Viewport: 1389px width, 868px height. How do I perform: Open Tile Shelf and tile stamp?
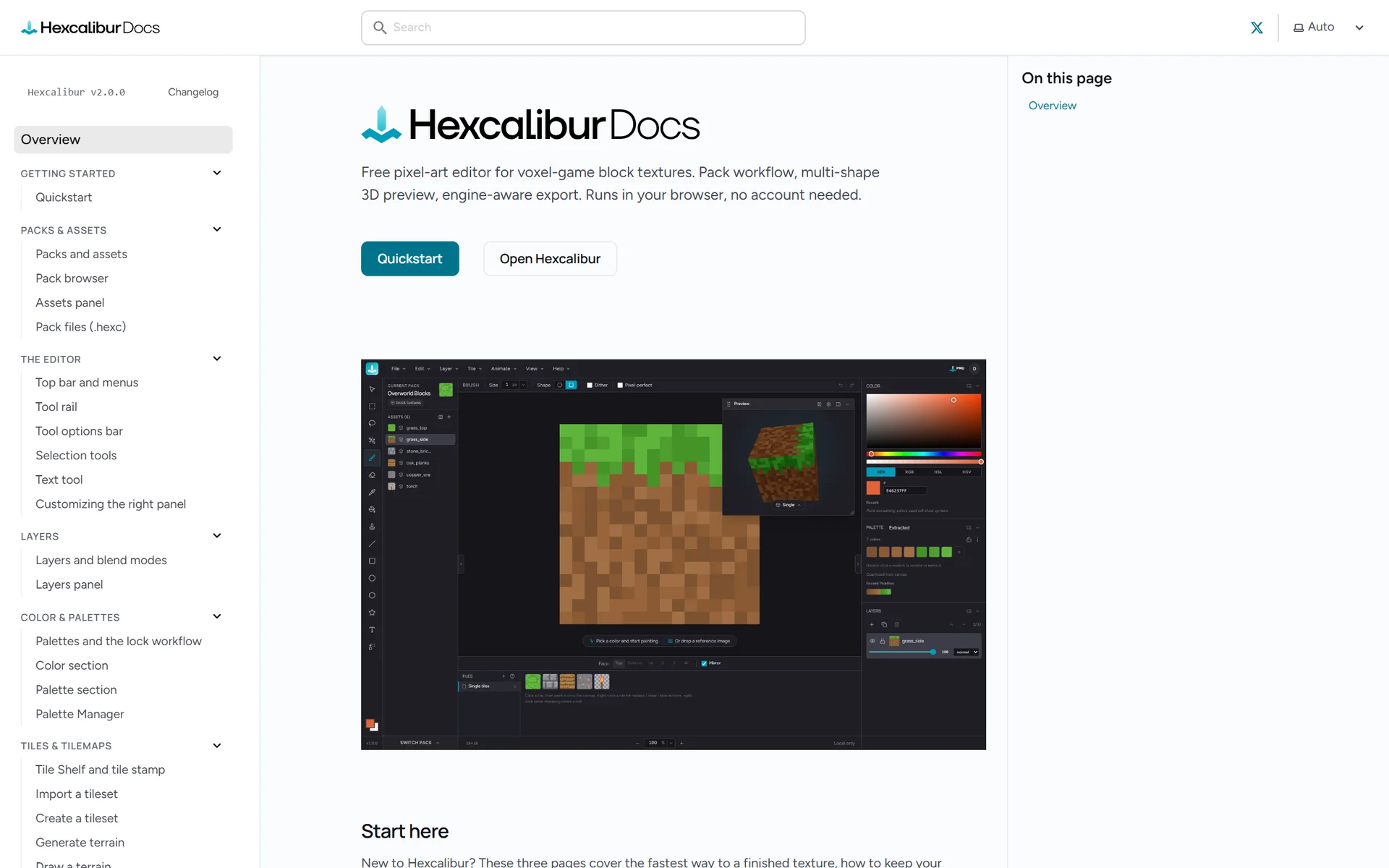coord(100,770)
